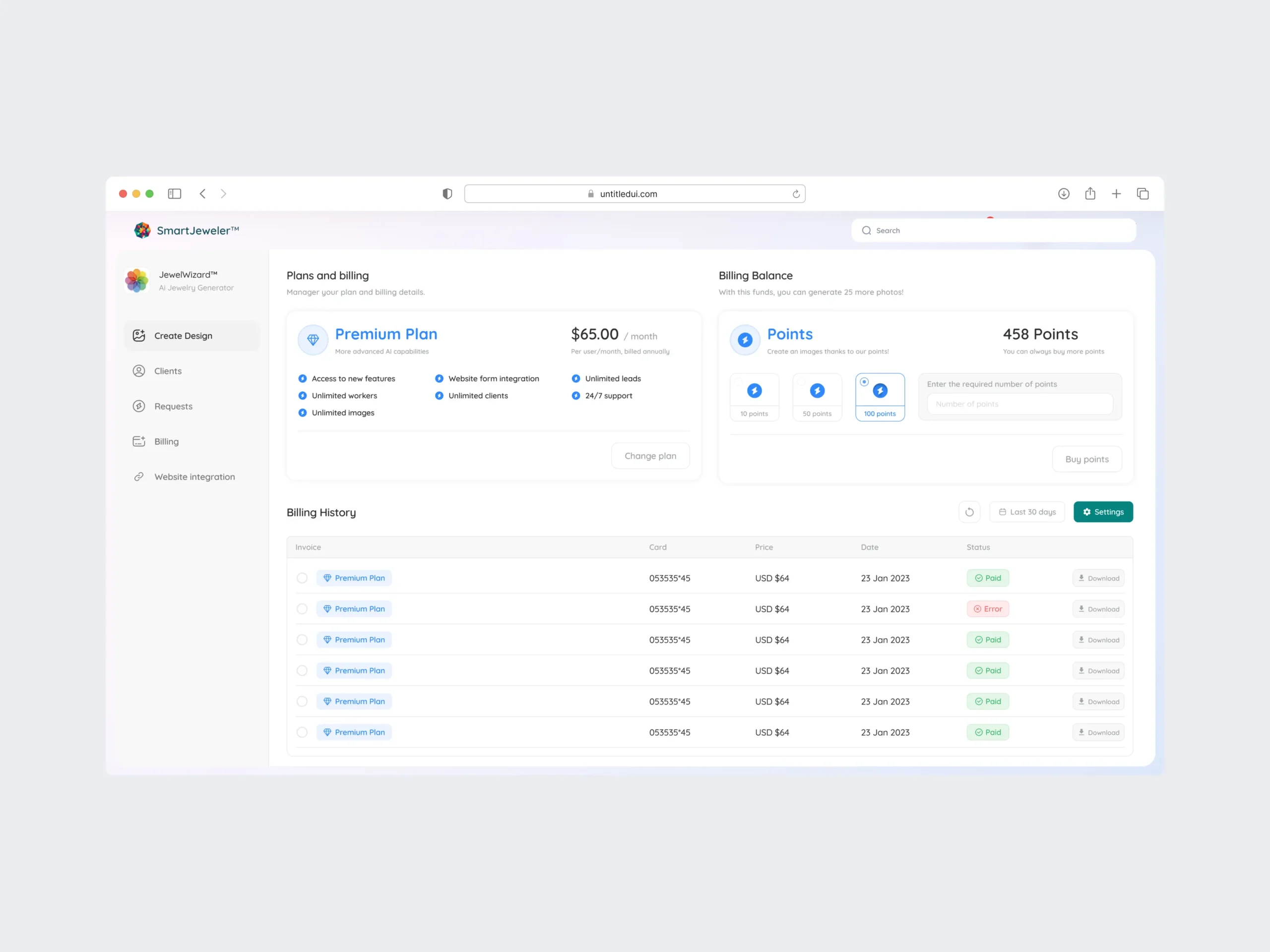Open the Last 30 days date filter

tap(1026, 512)
